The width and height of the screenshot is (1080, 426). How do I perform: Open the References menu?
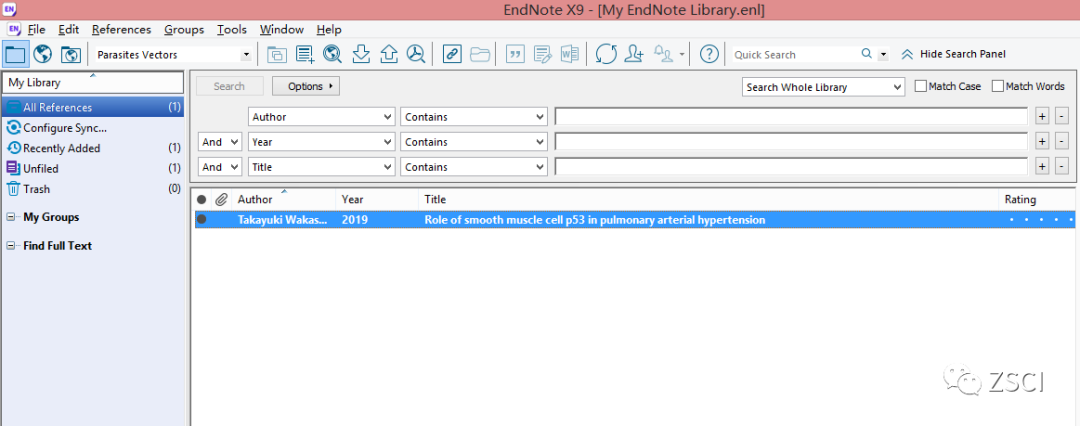click(121, 30)
